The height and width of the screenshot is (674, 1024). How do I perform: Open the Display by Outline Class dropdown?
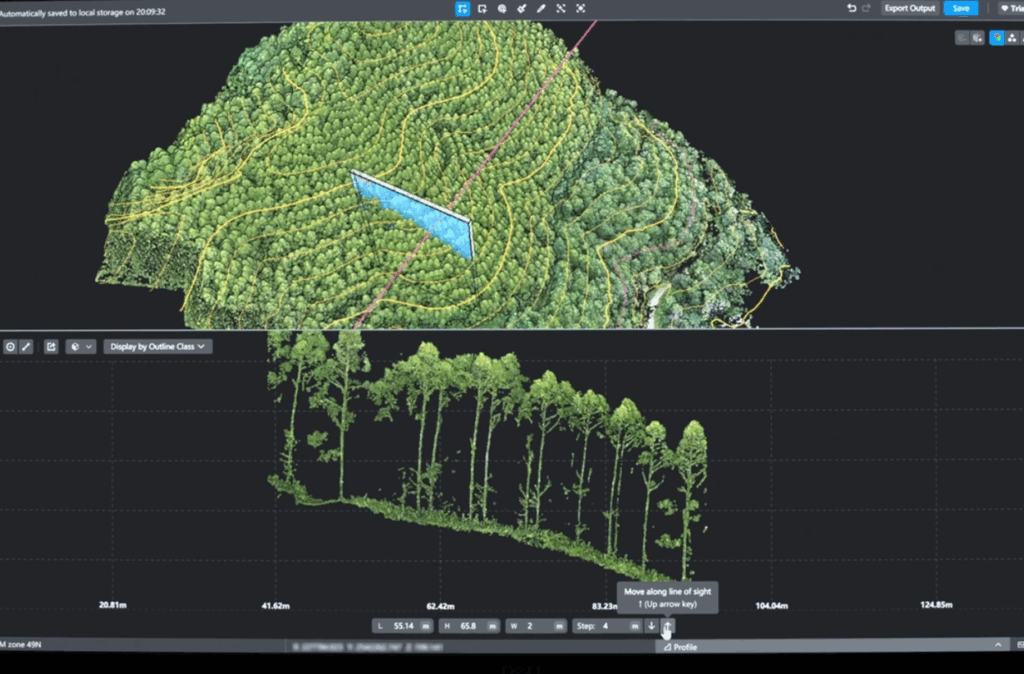(158, 347)
